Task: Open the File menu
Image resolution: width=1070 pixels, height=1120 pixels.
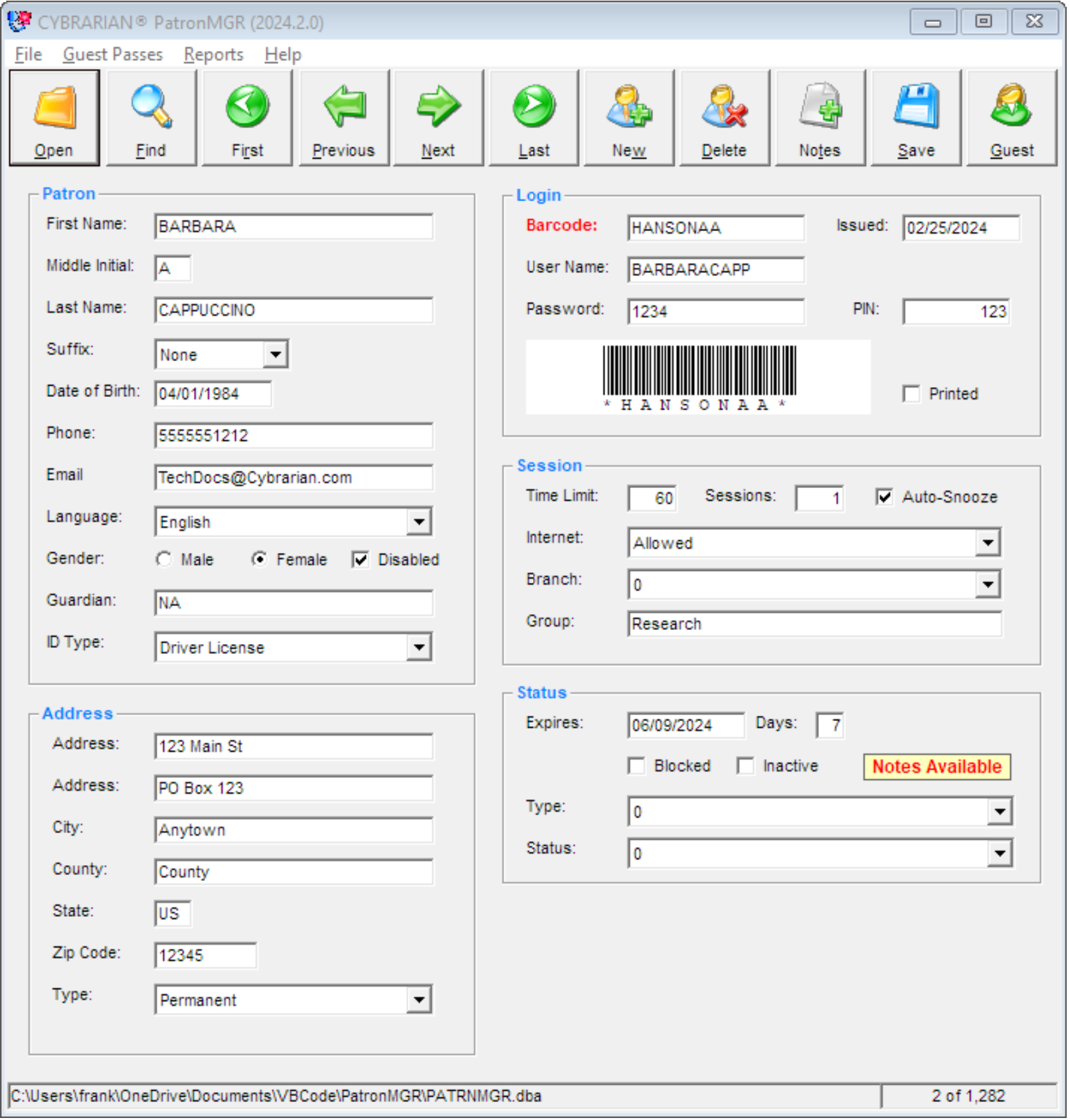Action: (29, 54)
